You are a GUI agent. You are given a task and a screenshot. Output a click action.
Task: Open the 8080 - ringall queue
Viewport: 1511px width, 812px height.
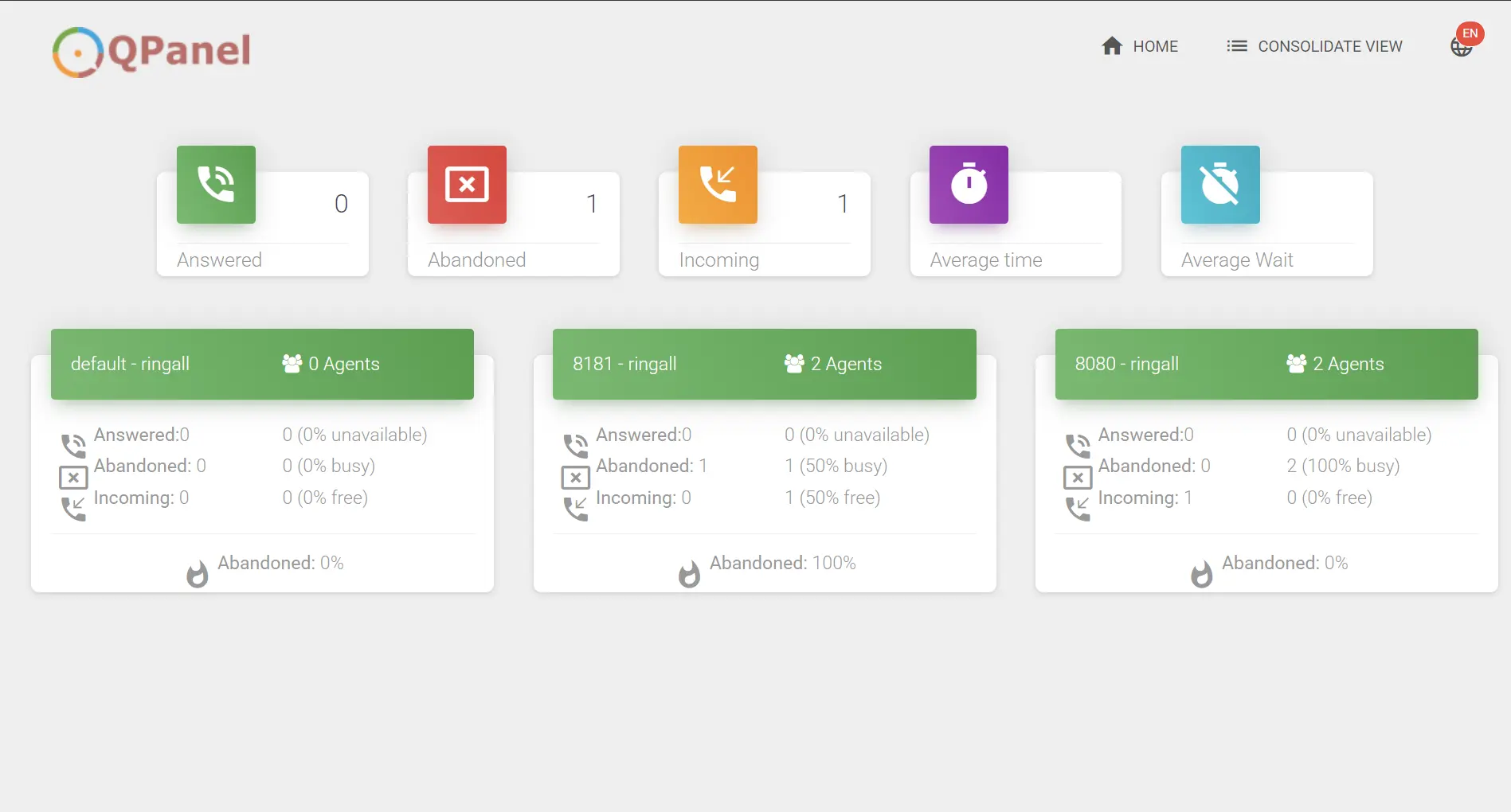tap(1126, 364)
